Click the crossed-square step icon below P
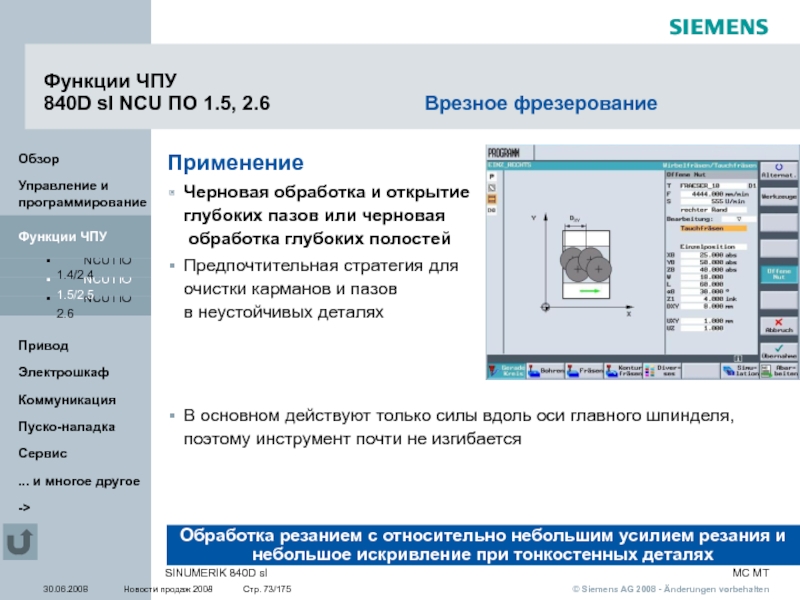Image resolution: width=800 pixels, height=600 pixels. point(492,188)
